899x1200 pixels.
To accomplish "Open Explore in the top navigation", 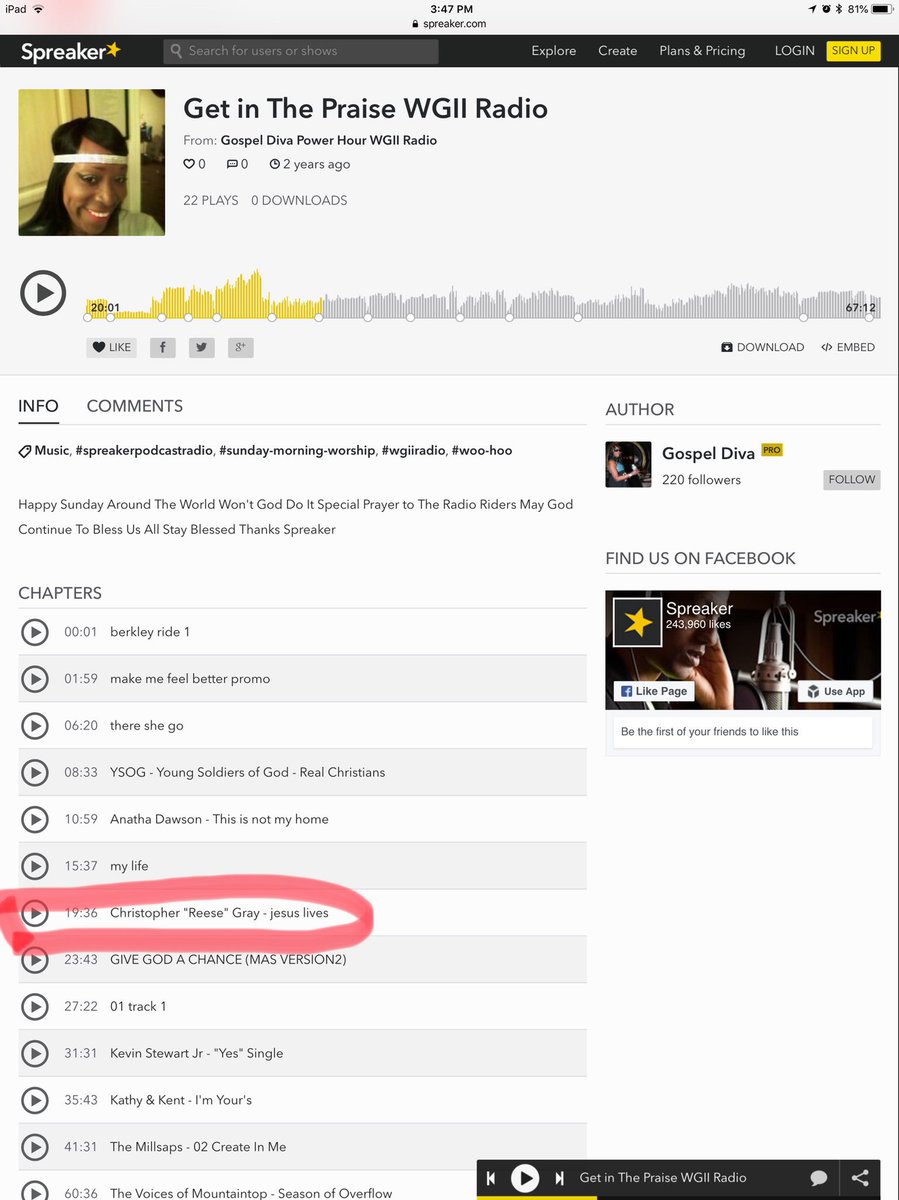I will pos(554,51).
